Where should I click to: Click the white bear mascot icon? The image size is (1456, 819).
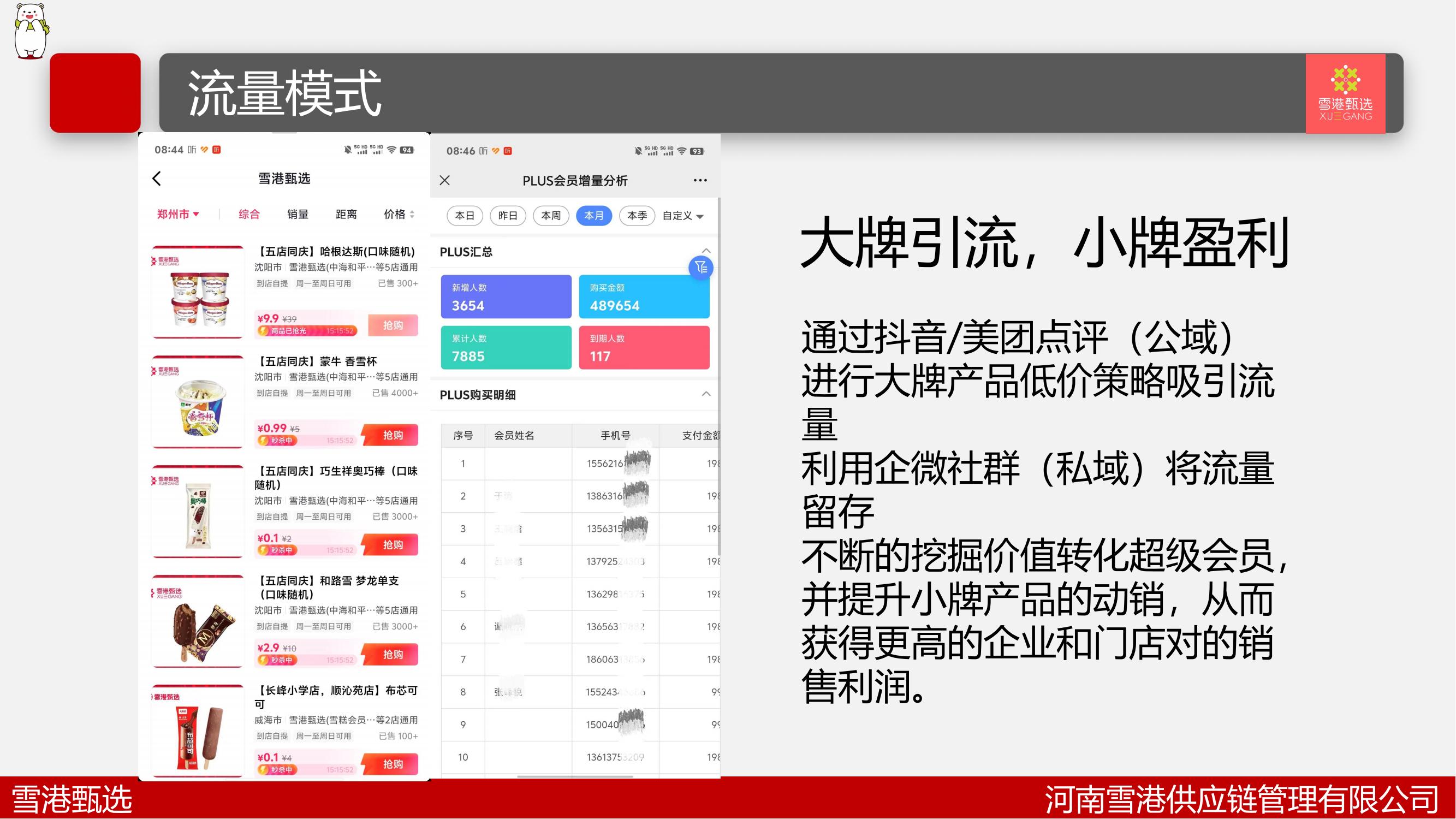(31, 31)
